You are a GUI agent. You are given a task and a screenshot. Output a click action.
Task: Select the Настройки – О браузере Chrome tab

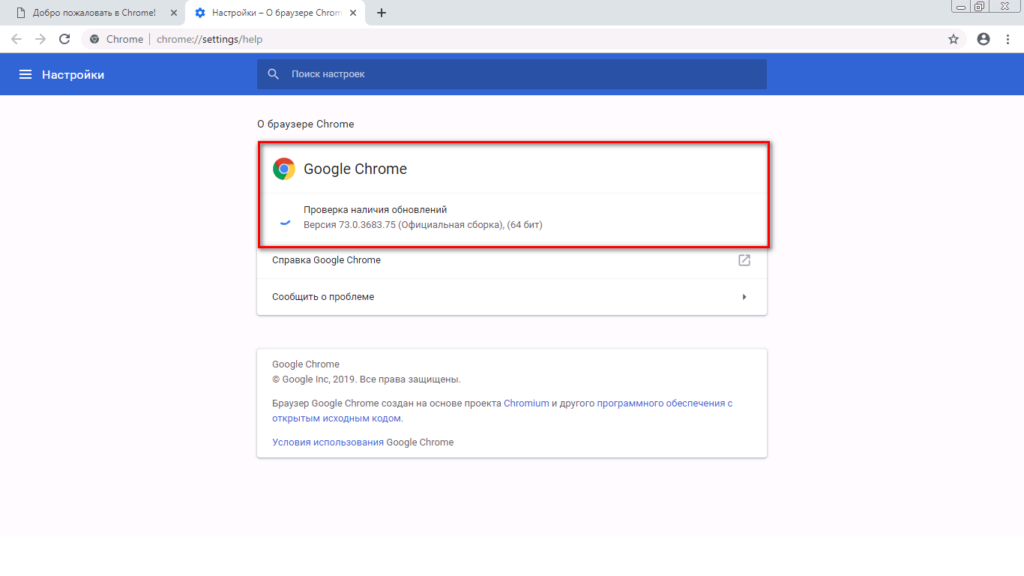click(275, 12)
